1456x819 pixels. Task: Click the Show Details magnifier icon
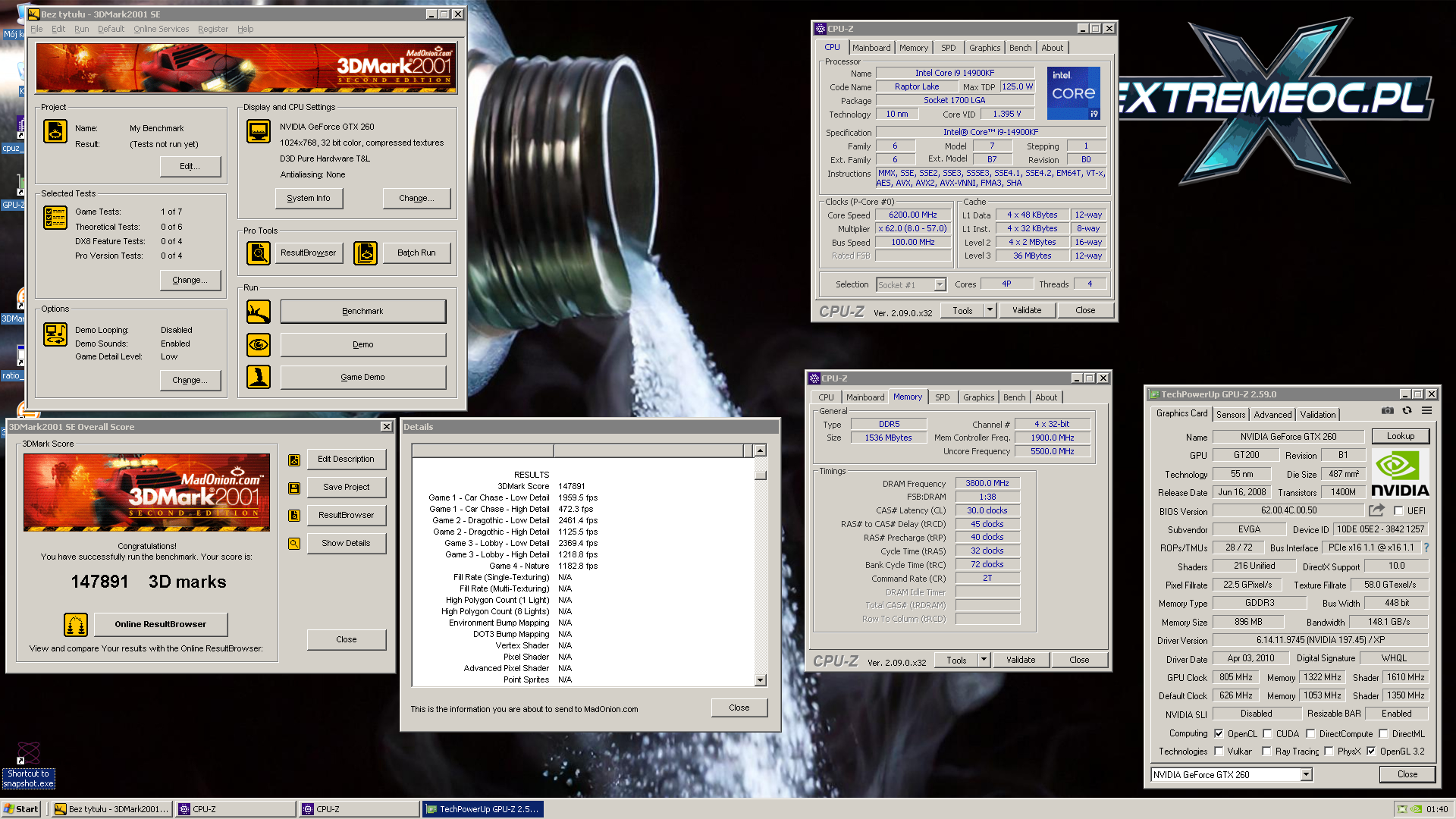click(294, 544)
